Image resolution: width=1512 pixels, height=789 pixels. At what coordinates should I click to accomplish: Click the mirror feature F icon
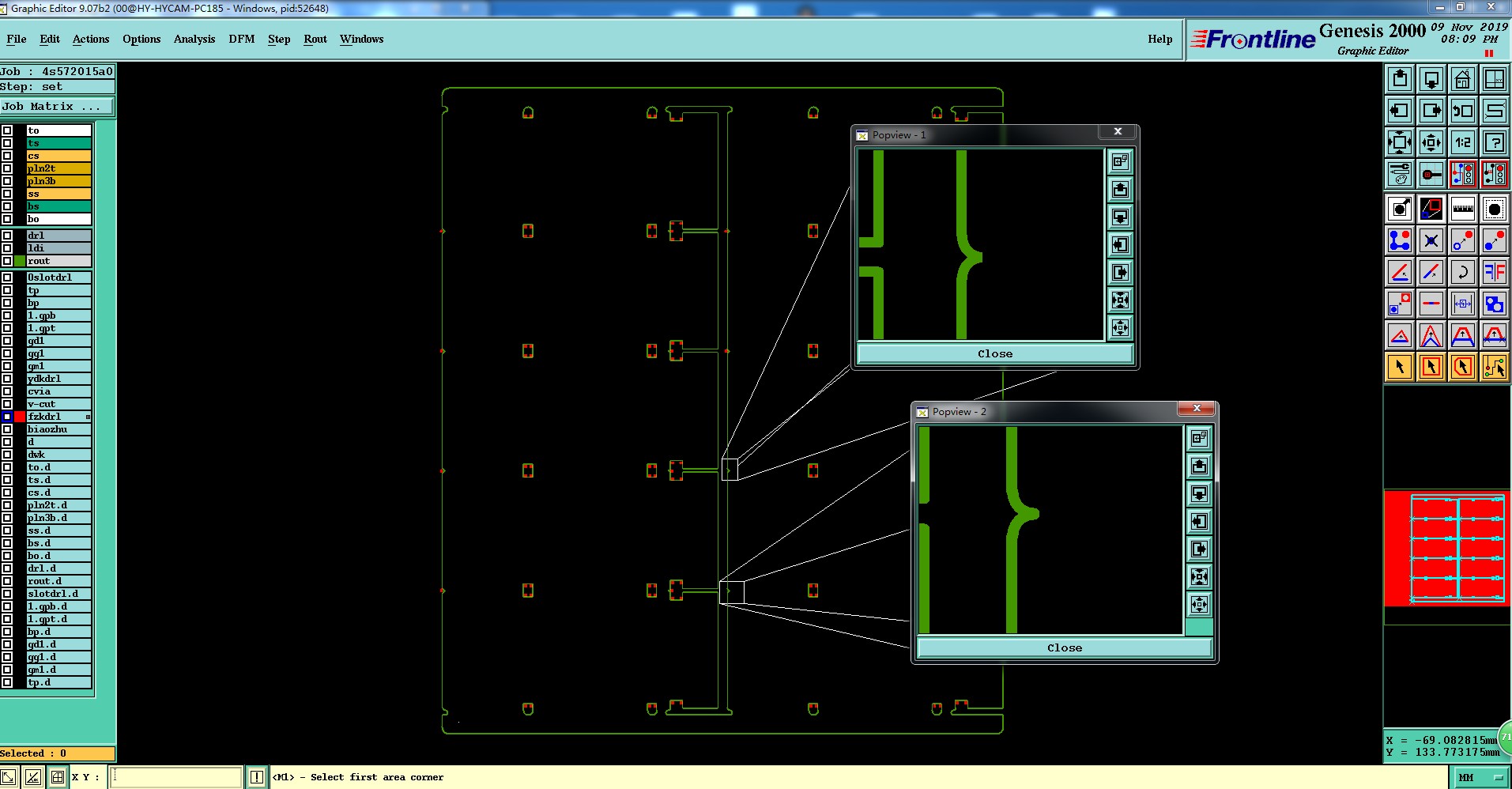[1495, 272]
